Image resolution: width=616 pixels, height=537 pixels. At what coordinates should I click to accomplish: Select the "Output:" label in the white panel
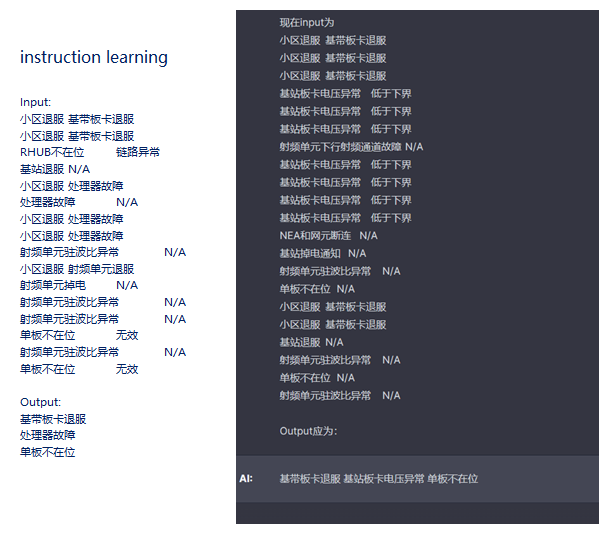tap(40, 402)
